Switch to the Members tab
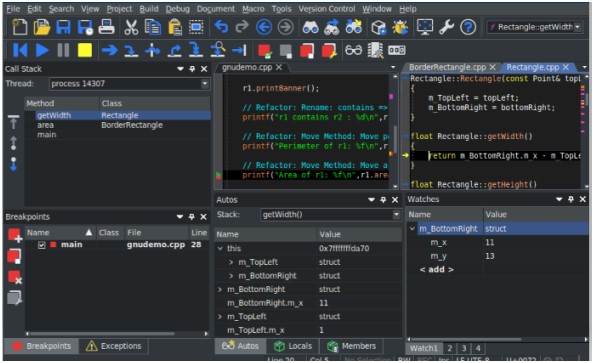 click(352, 346)
